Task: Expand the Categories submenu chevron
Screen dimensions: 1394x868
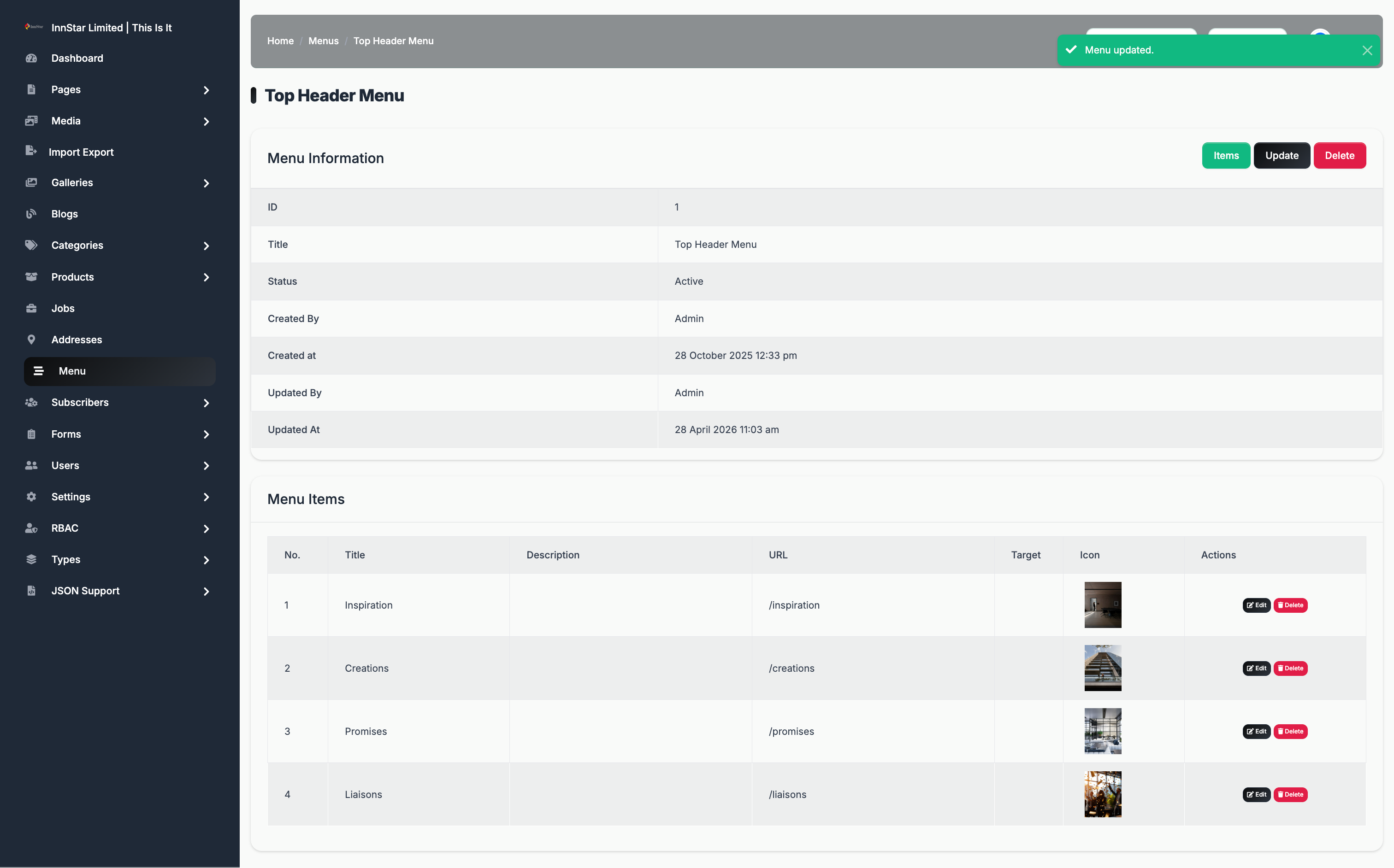Action: tap(206, 246)
